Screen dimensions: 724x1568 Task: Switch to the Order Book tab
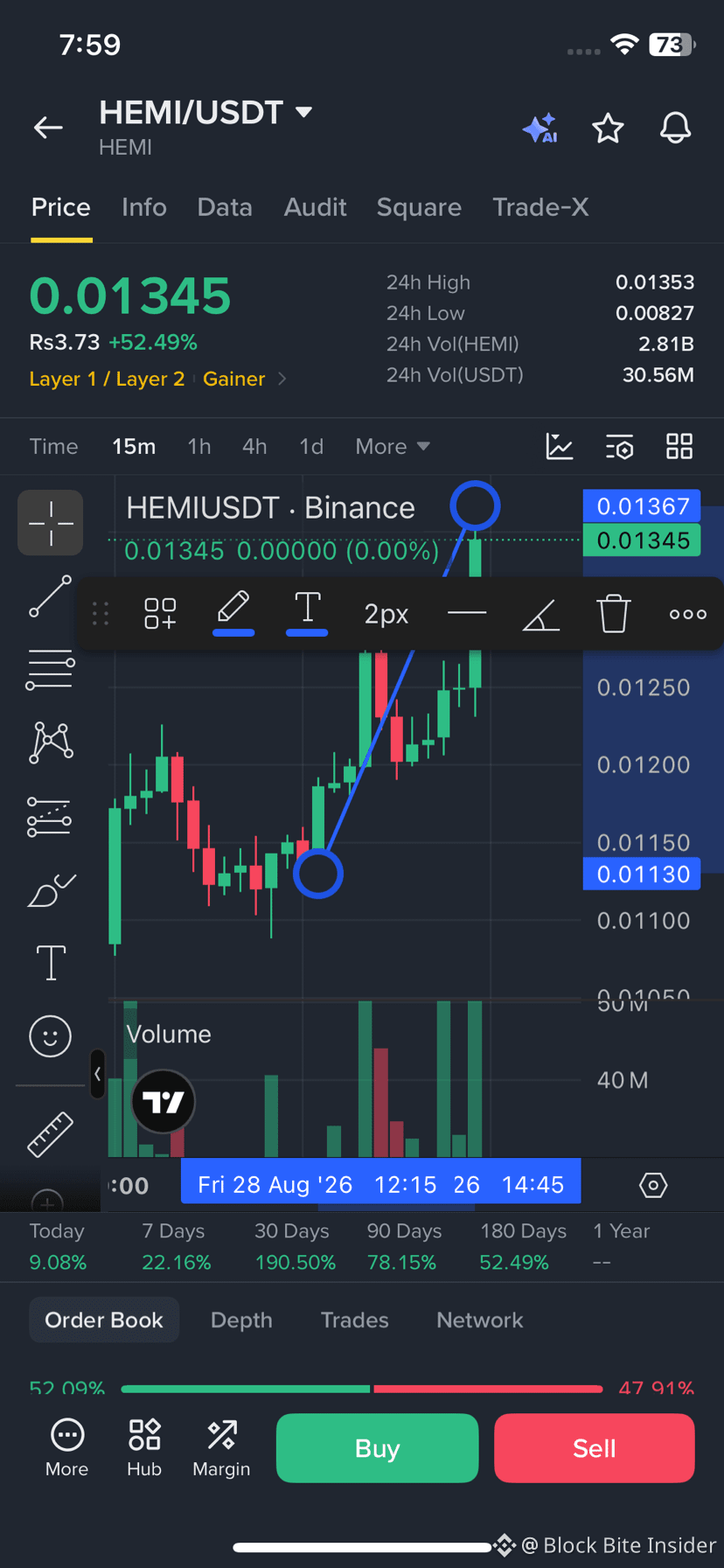pyautogui.click(x=104, y=1320)
